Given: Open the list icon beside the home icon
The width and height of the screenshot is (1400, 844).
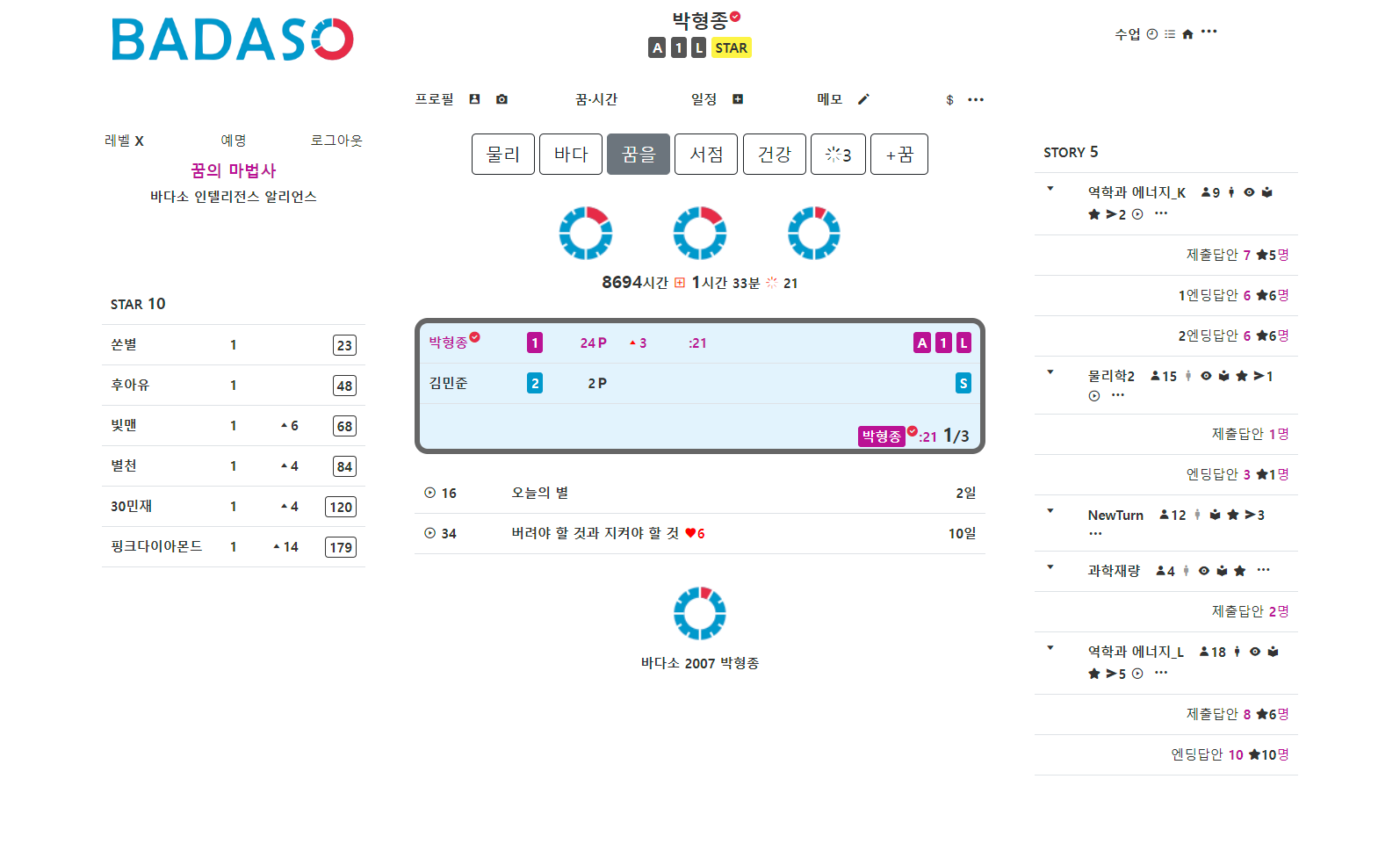Looking at the screenshot, I should [x=1170, y=34].
